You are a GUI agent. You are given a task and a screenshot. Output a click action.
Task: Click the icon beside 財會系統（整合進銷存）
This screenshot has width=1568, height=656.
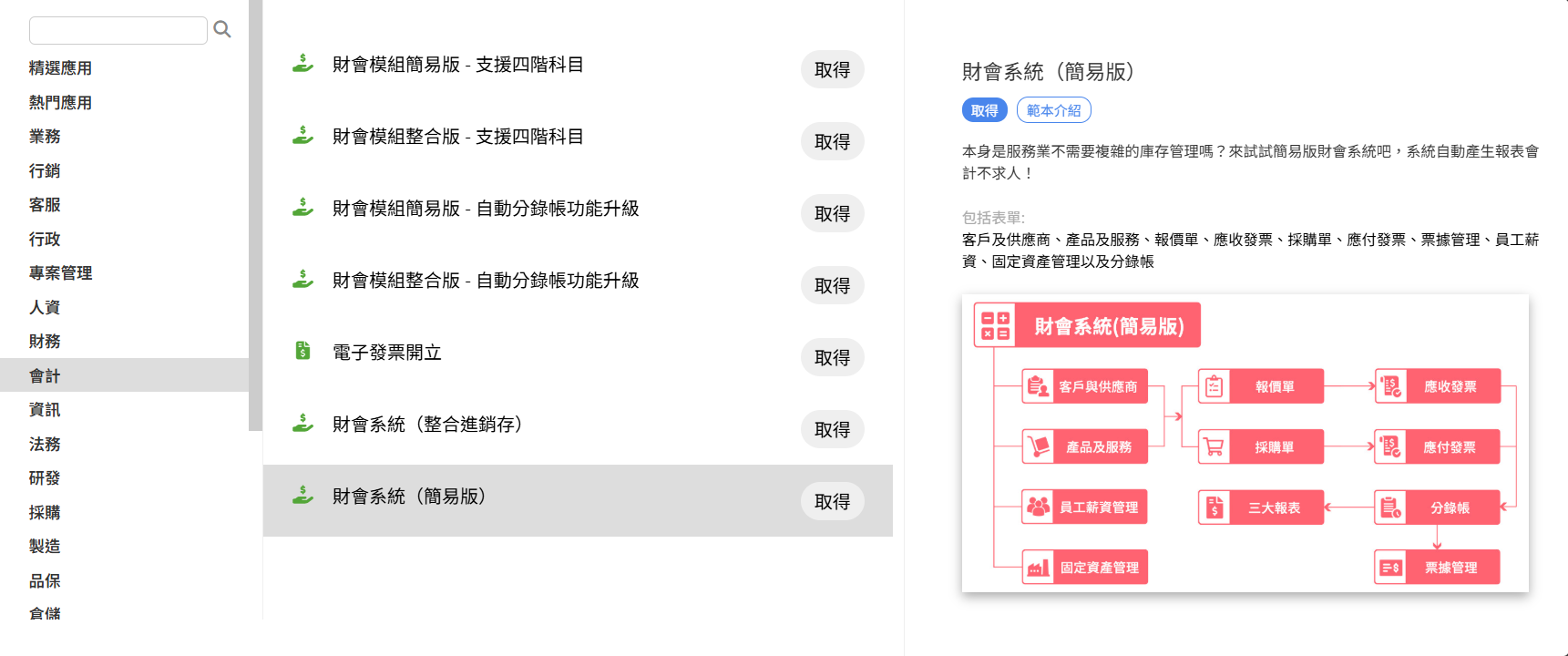(302, 424)
